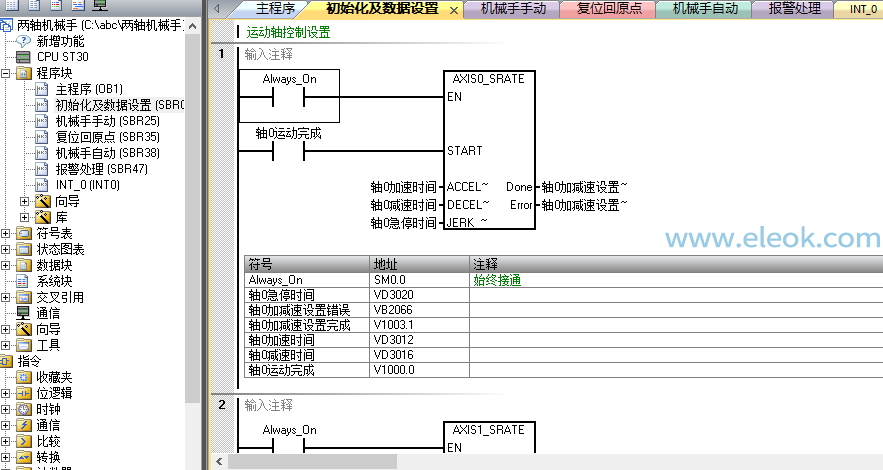Click the 转换 instruction icon

[x=24, y=457]
